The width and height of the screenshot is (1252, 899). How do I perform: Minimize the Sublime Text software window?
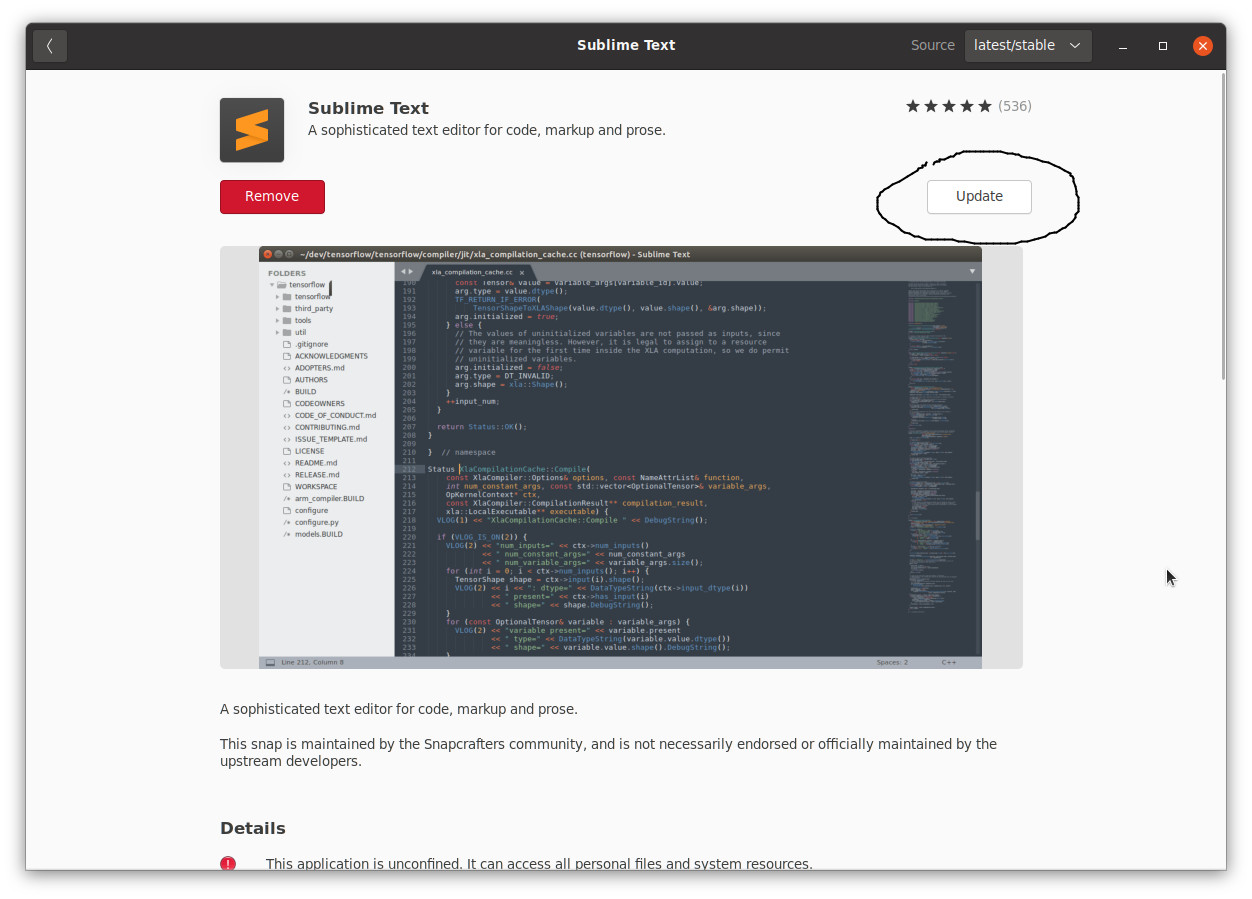click(1124, 46)
